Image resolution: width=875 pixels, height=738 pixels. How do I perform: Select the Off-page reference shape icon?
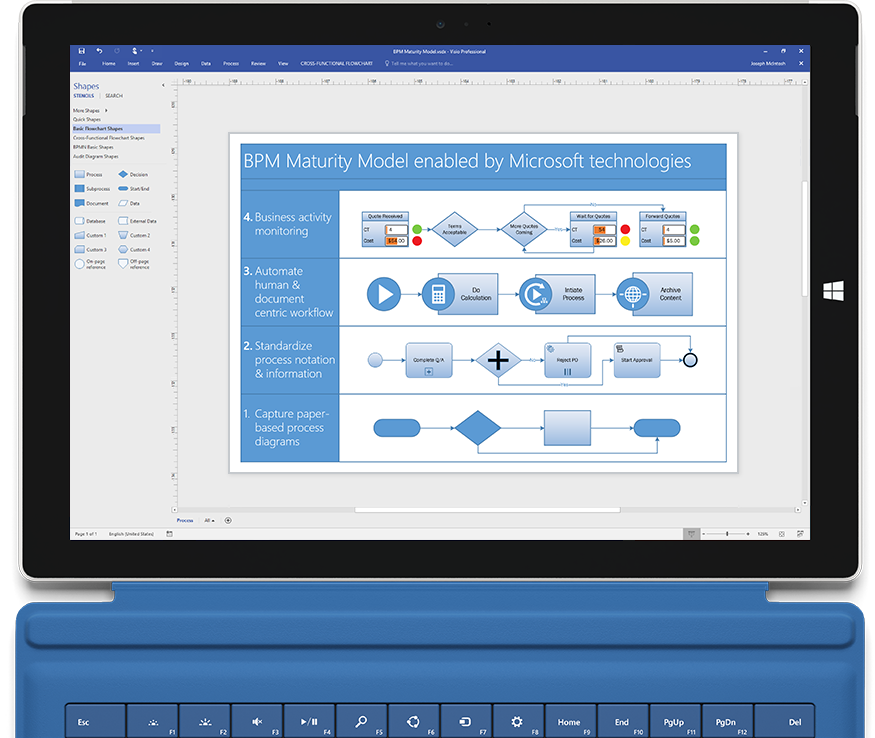123,264
